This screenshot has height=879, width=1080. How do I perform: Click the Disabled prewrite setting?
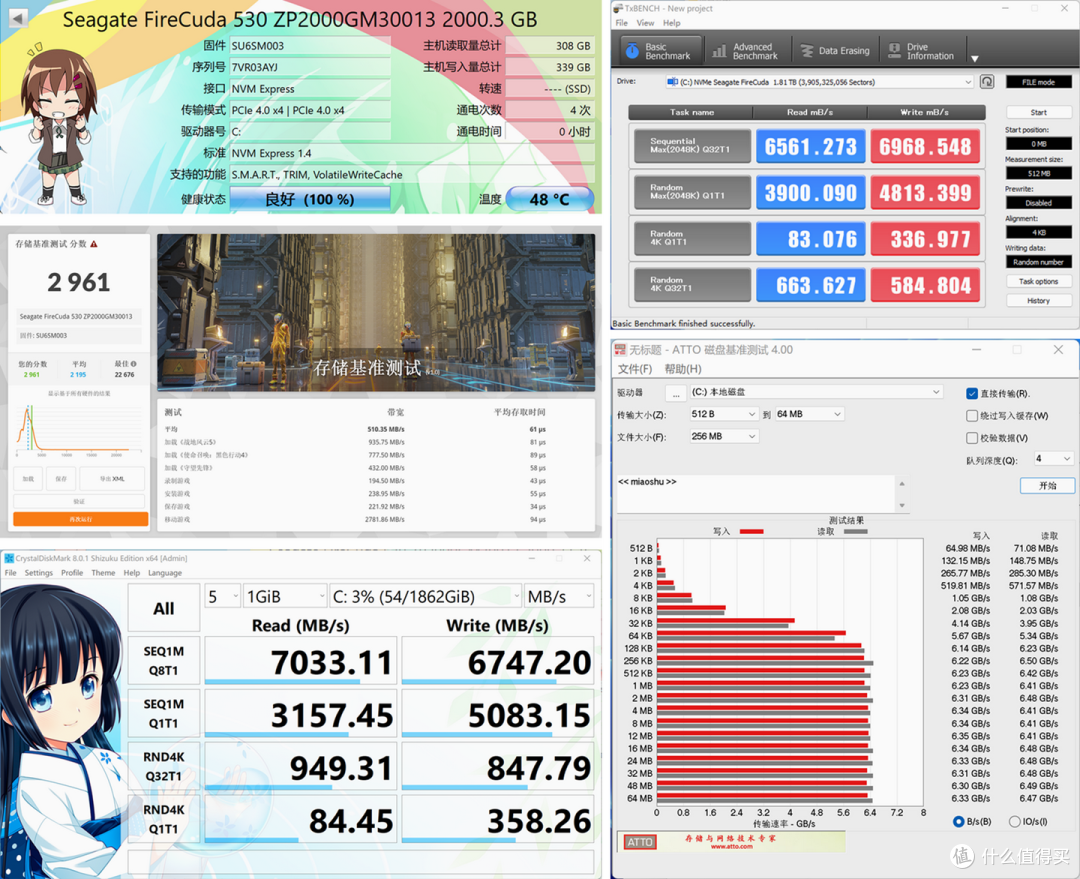(1039, 203)
